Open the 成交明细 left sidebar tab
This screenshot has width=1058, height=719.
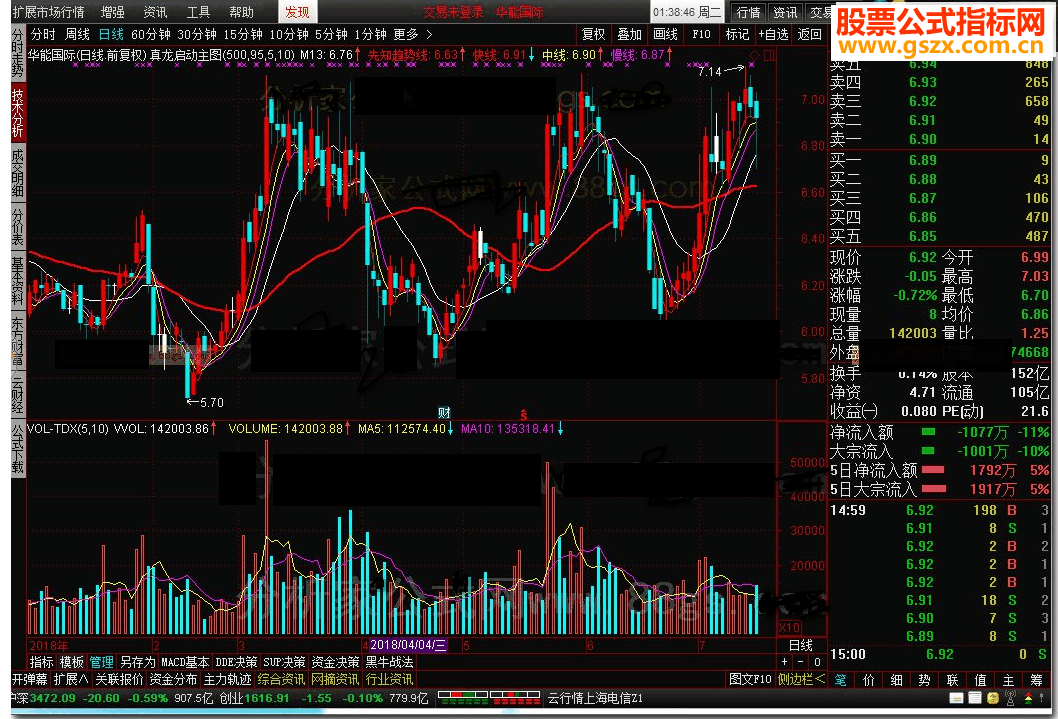coord(18,173)
